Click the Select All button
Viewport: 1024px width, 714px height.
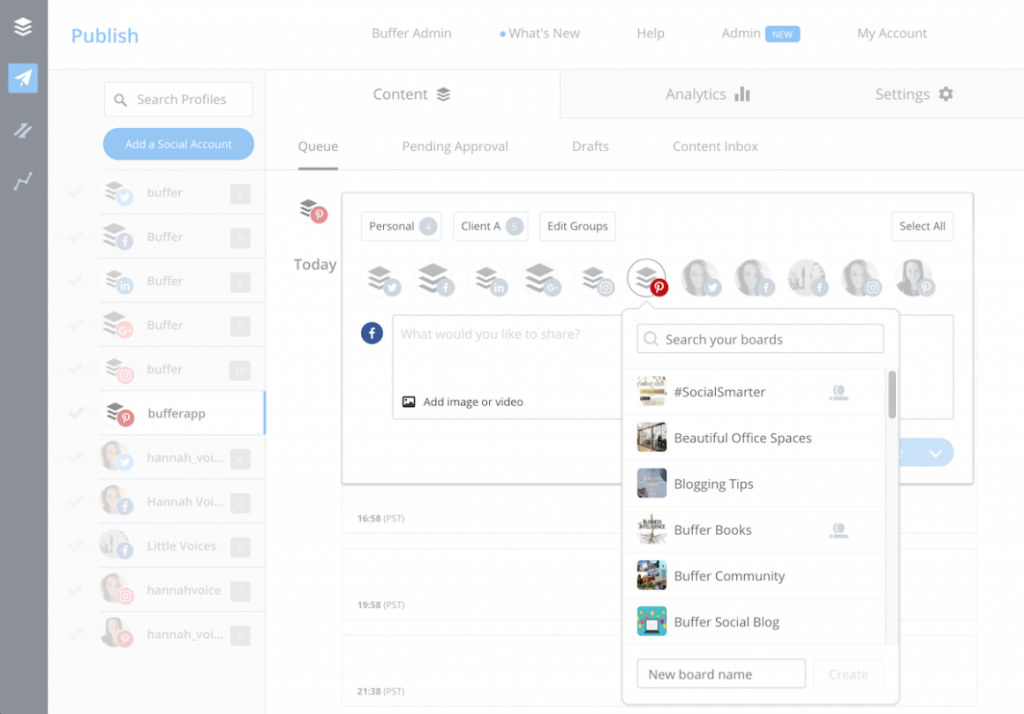(x=922, y=226)
